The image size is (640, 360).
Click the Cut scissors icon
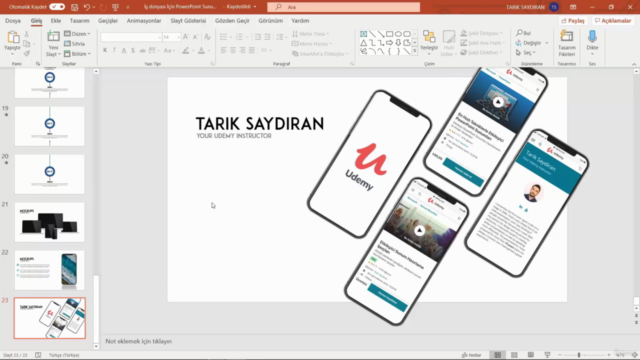coord(27,34)
